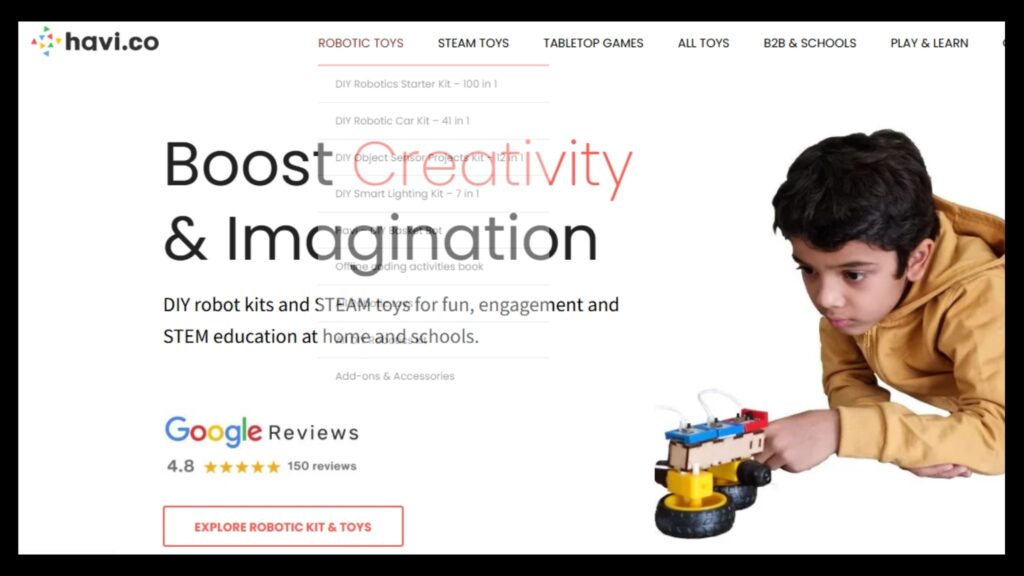Viewport: 1024px width, 576px height.
Task: Select DIY Robotic Car Kit – 41 in 1
Action: coord(402,121)
